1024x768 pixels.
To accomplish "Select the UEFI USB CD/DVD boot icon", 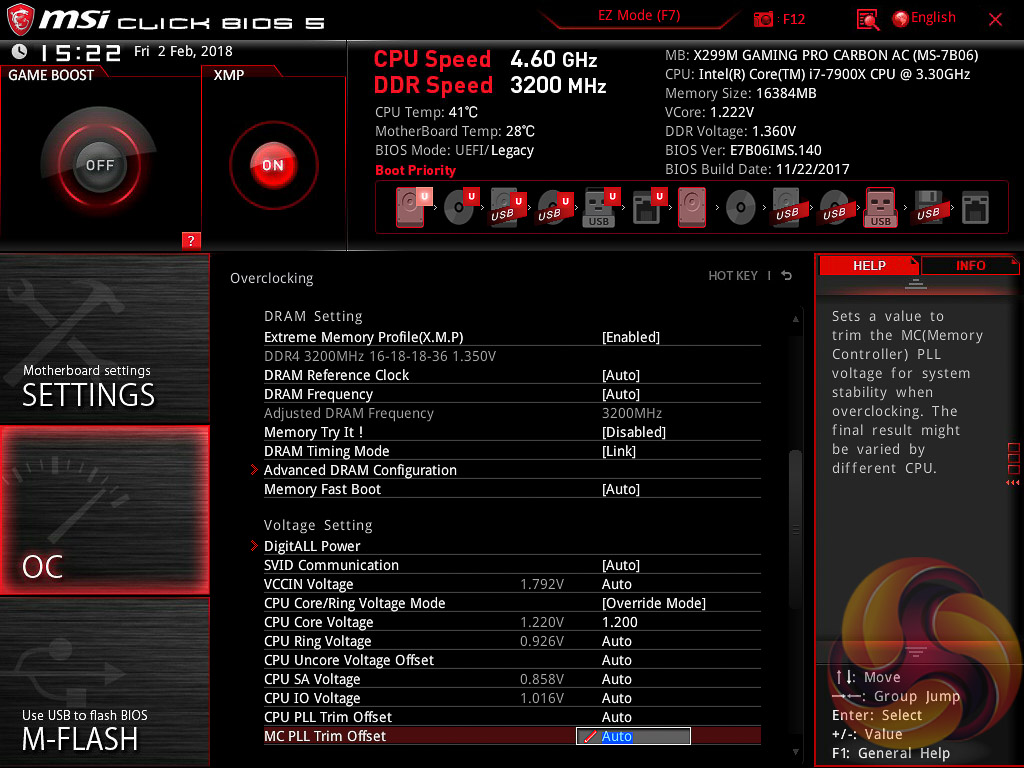I will click(554, 207).
